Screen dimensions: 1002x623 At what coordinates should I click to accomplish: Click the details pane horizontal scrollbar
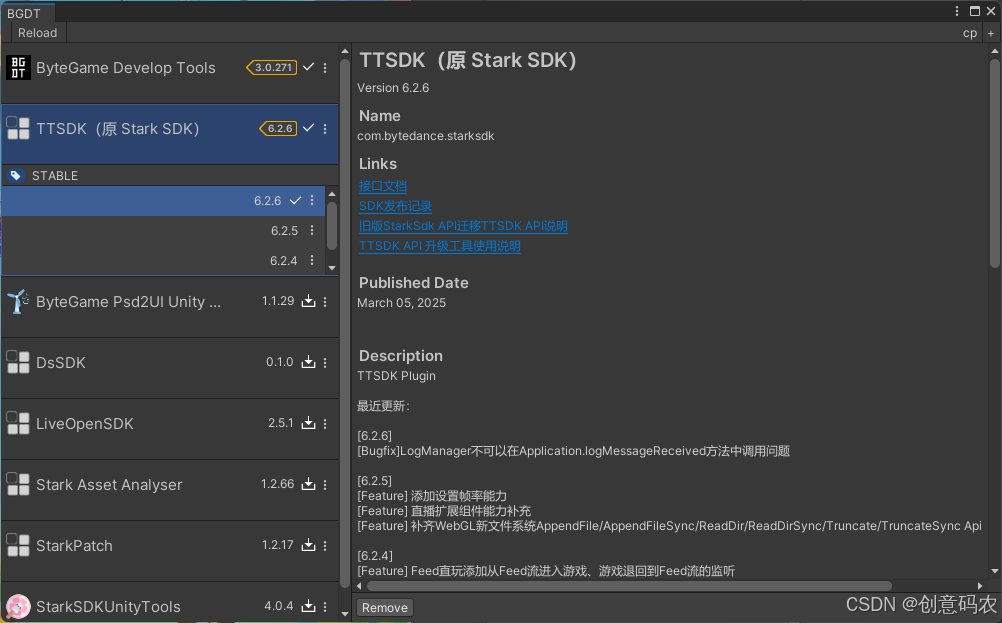point(629,586)
